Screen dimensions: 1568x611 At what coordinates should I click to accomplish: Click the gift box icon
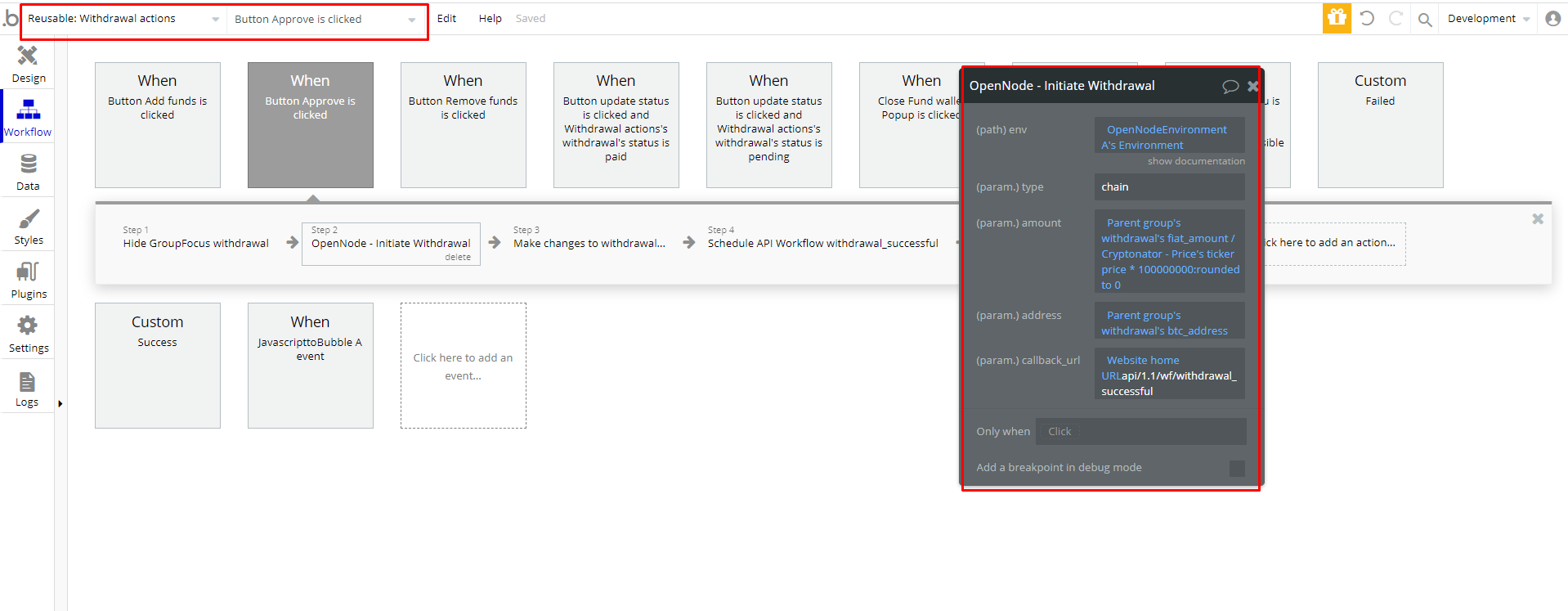coord(1337,18)
